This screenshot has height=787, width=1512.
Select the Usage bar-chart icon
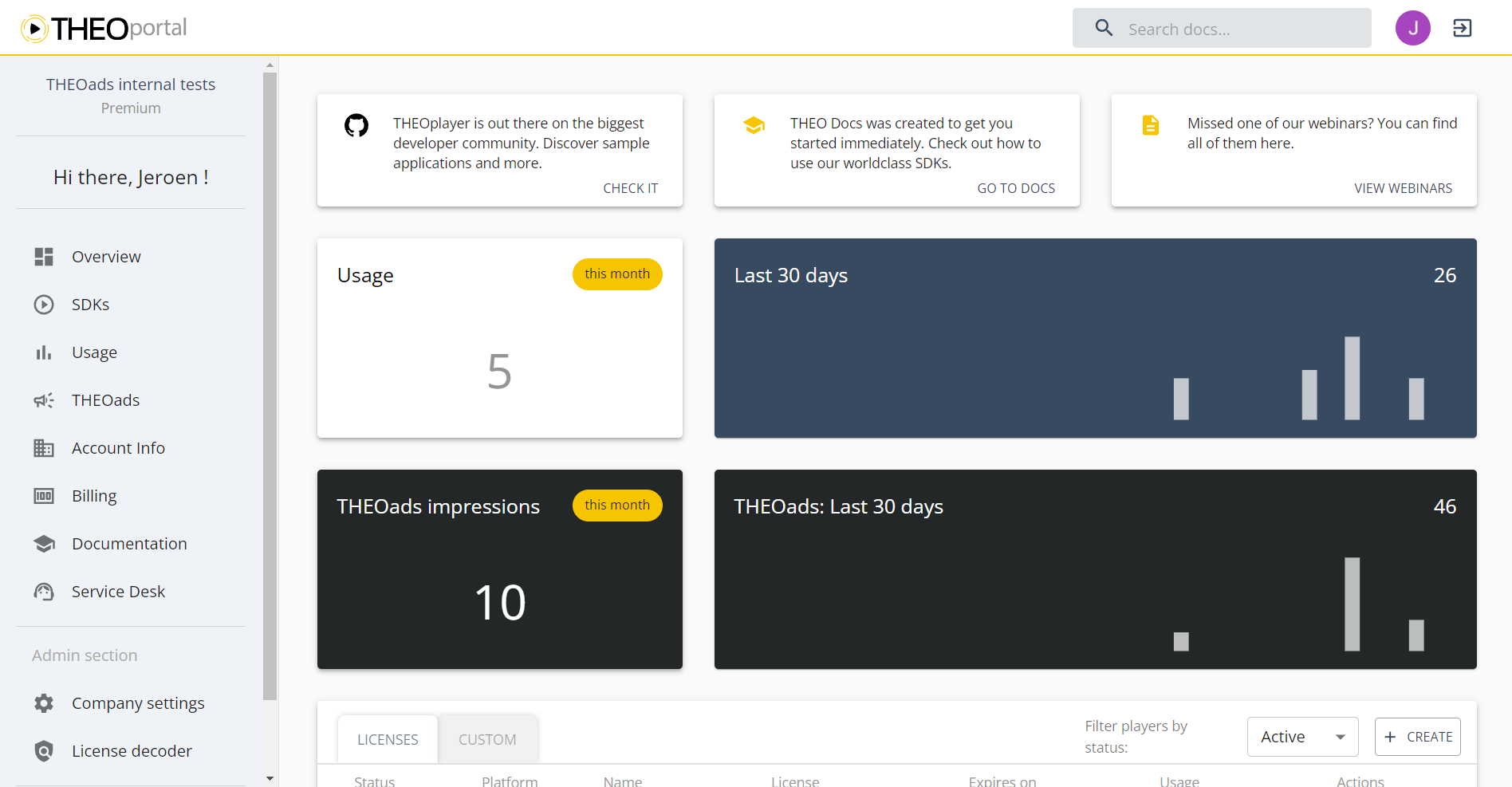click(44, 352)
